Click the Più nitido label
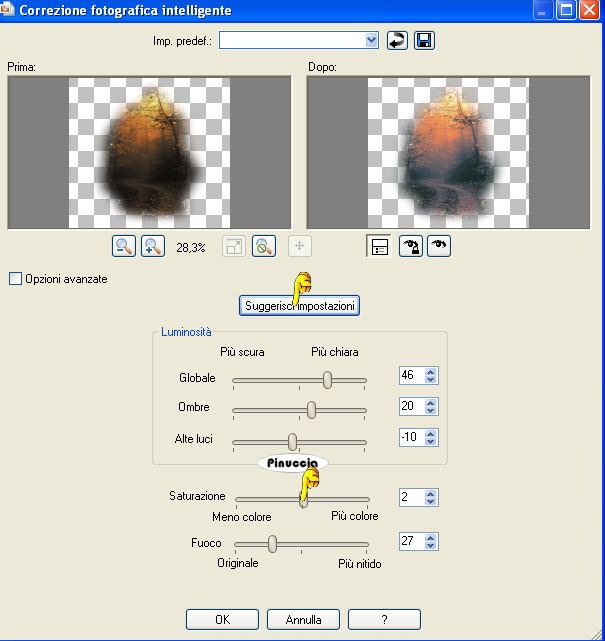Image resolution: width=605 pixels, height=641 pixels. (x=360, y=564)
